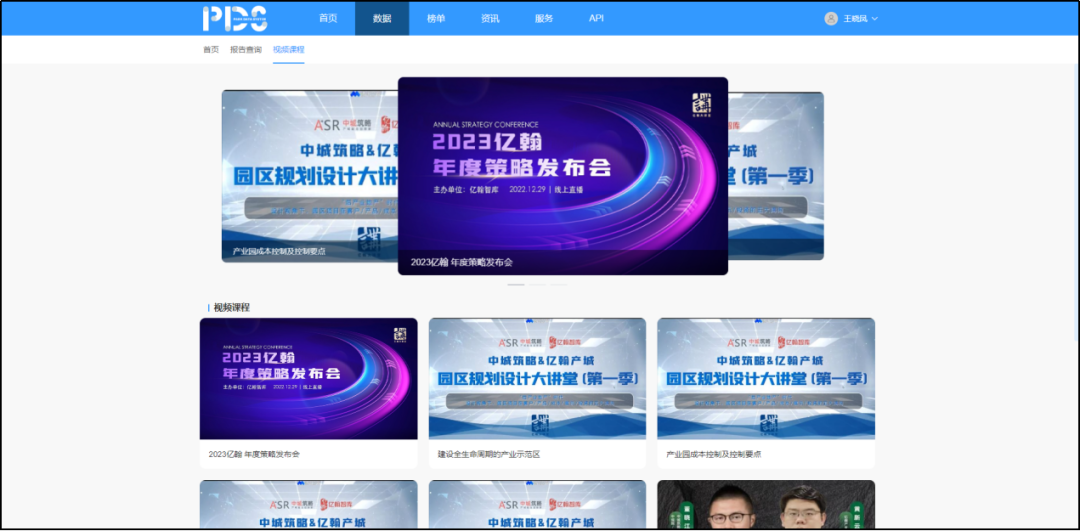This screenshot has width=1080, height=531.
Task: Click 首页 in the white sub-navigation bar
Action: click(x=211, y=50)
